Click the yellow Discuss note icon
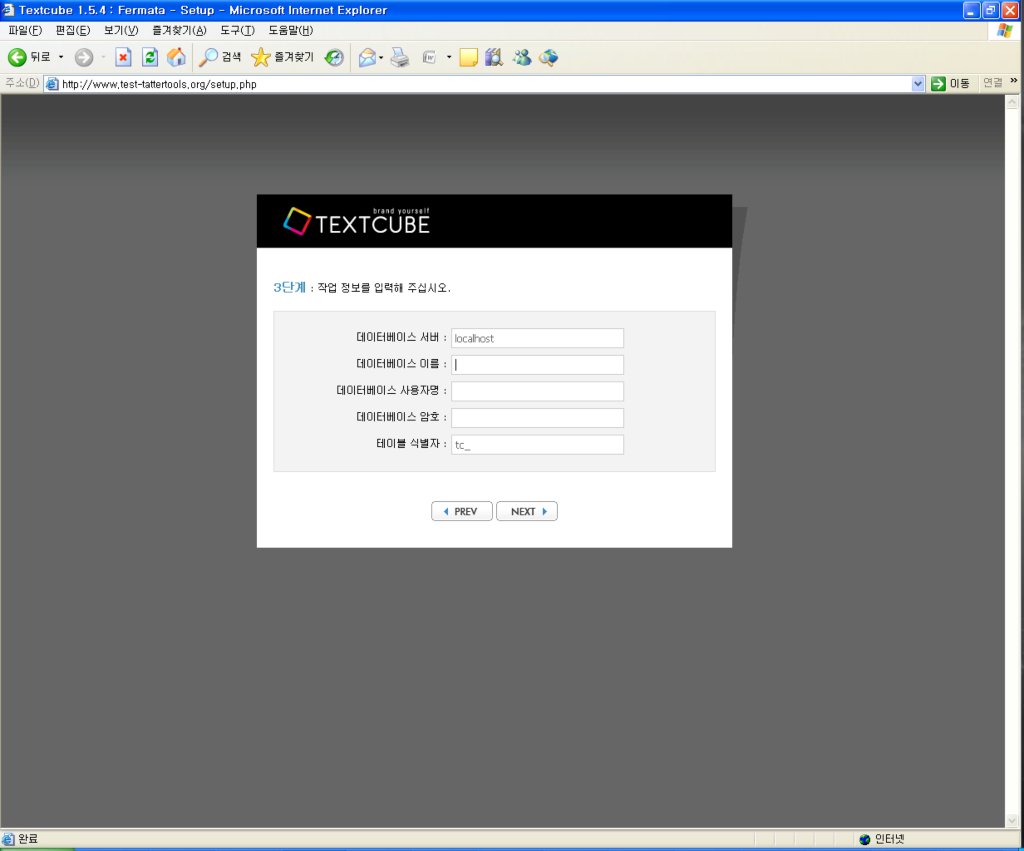This screenshot has height=851, width=1024. click(x=468, y=57)
